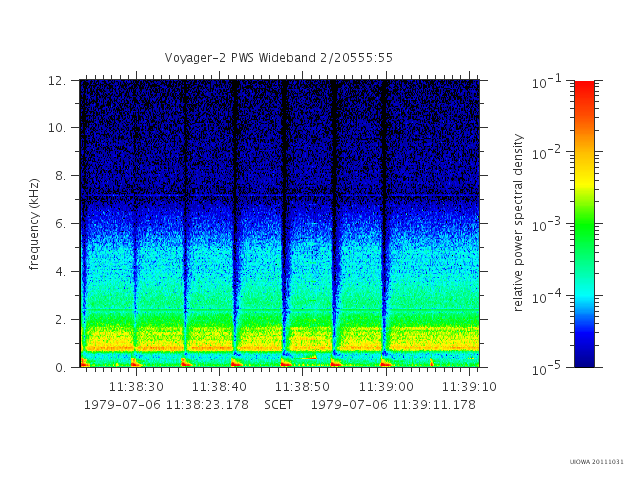Click the '4.' frequency tick label
Viewport: 640px width, 480px height.
point(60,271)
